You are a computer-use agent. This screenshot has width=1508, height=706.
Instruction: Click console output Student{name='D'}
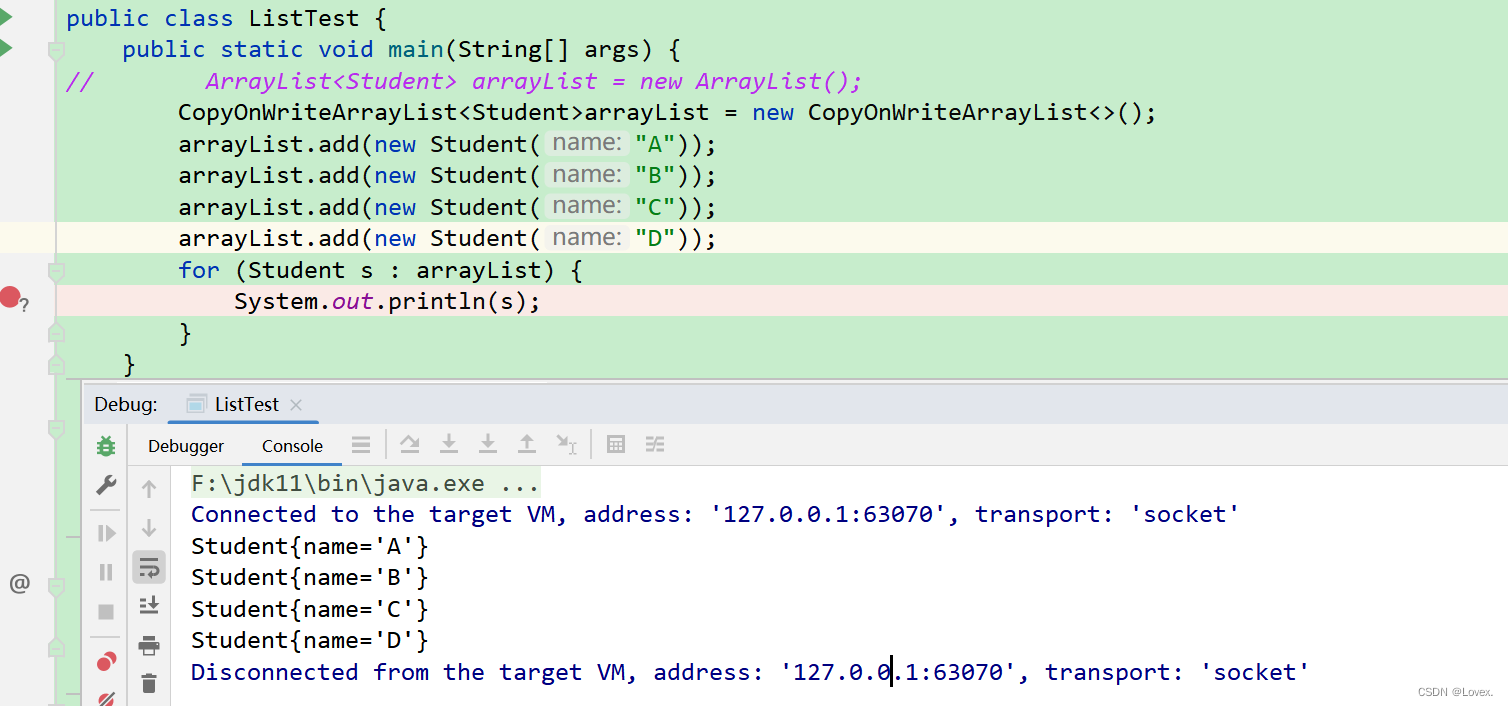coord(310,640)
